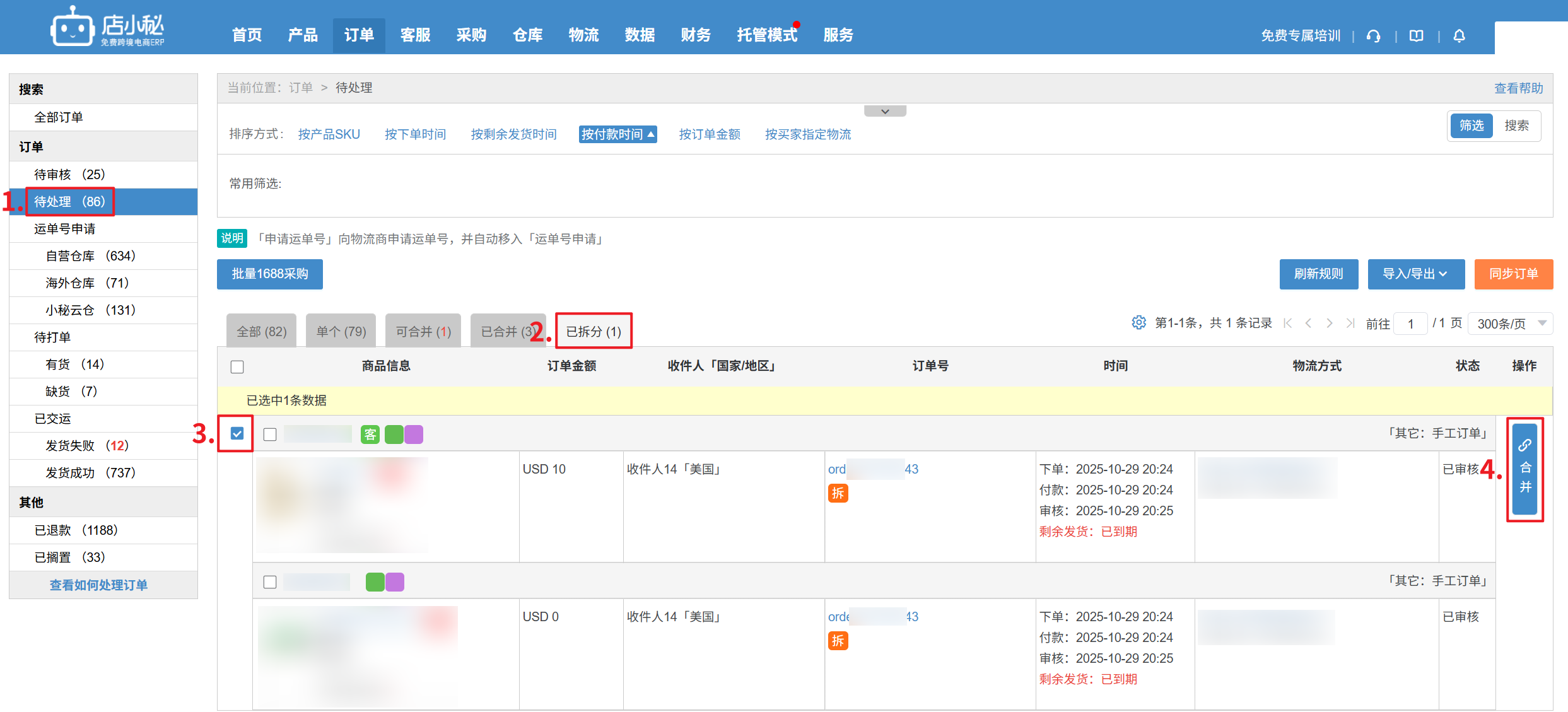Click the table settings gear icon
This screenshot has width=1568, height=712.
(1138, 323)
